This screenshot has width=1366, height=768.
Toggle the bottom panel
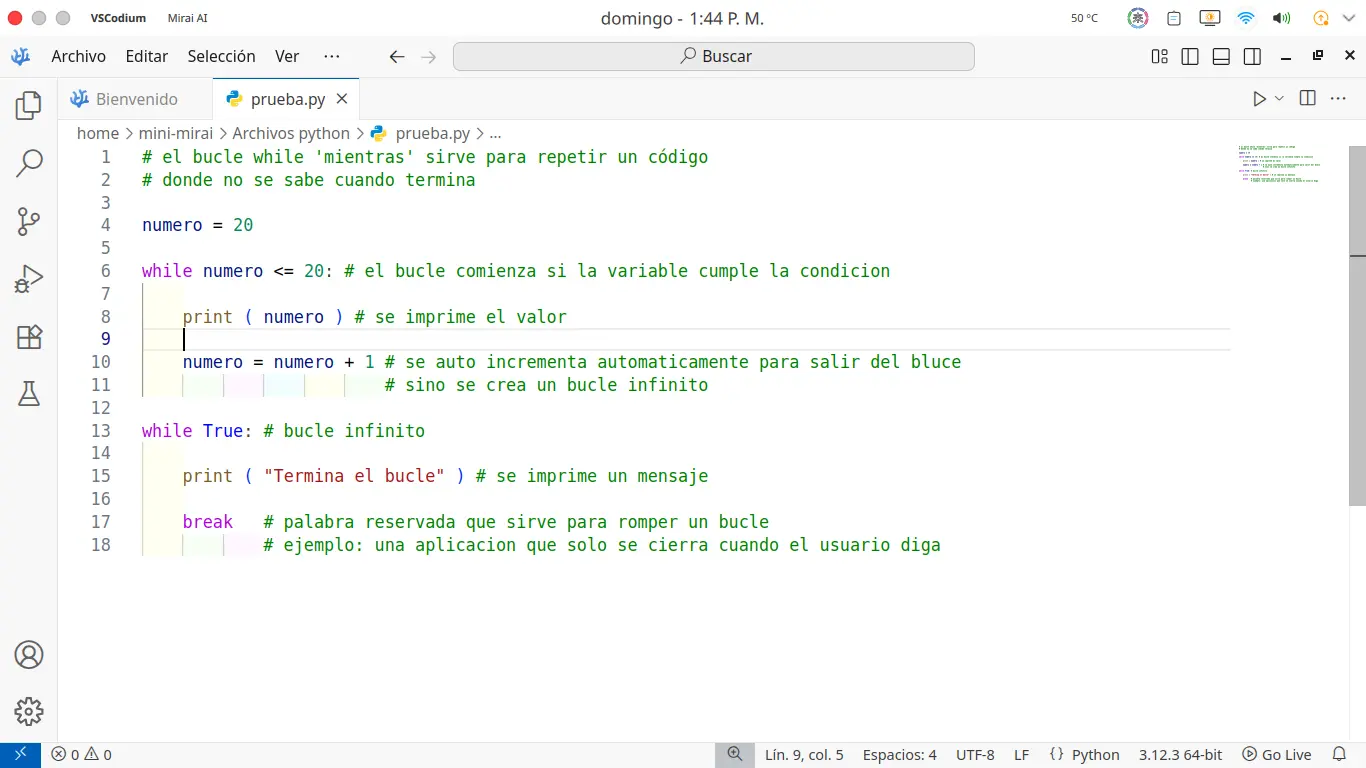pos(1221,57)
